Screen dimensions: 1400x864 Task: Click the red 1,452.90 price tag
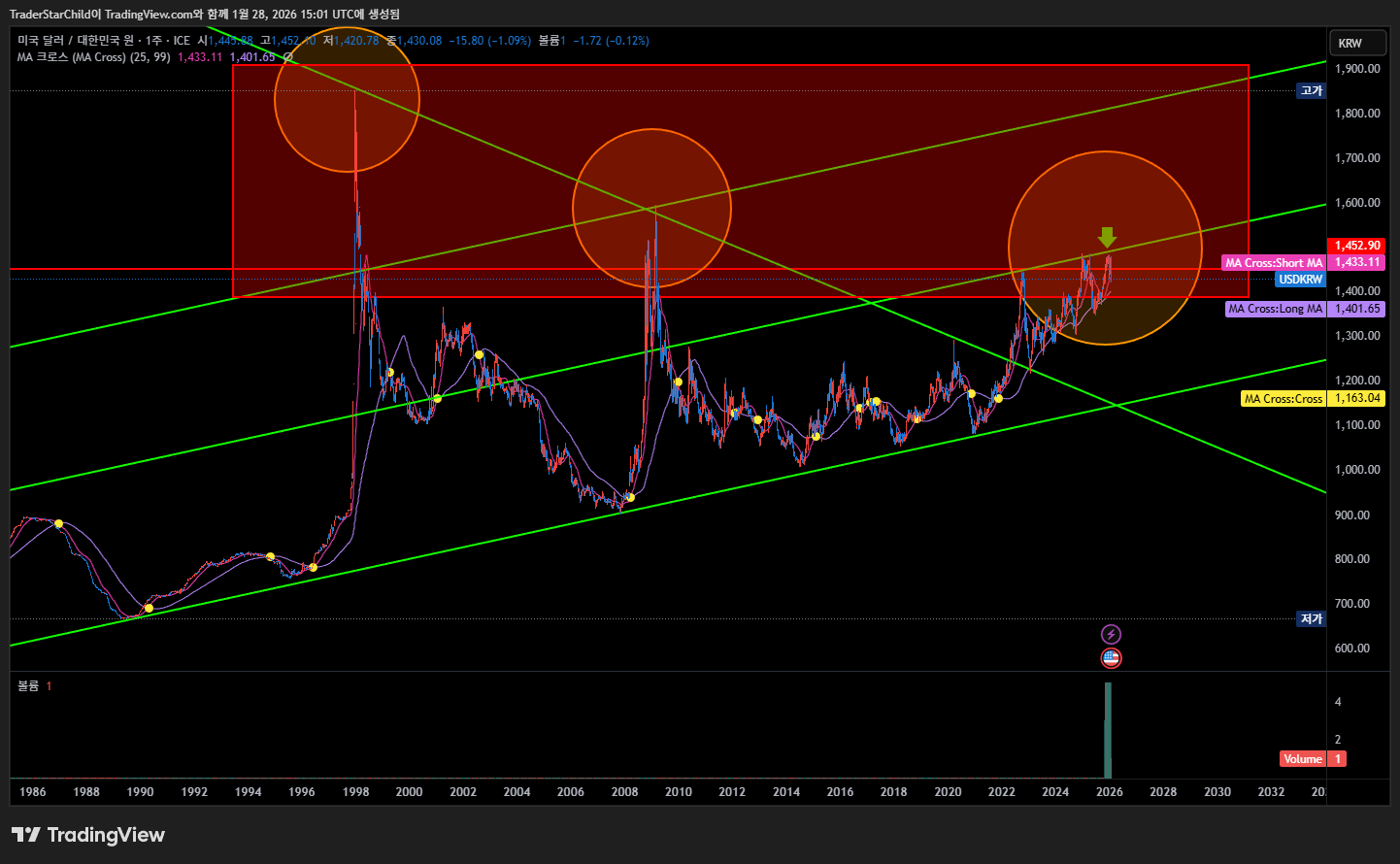pos(1356,246)
